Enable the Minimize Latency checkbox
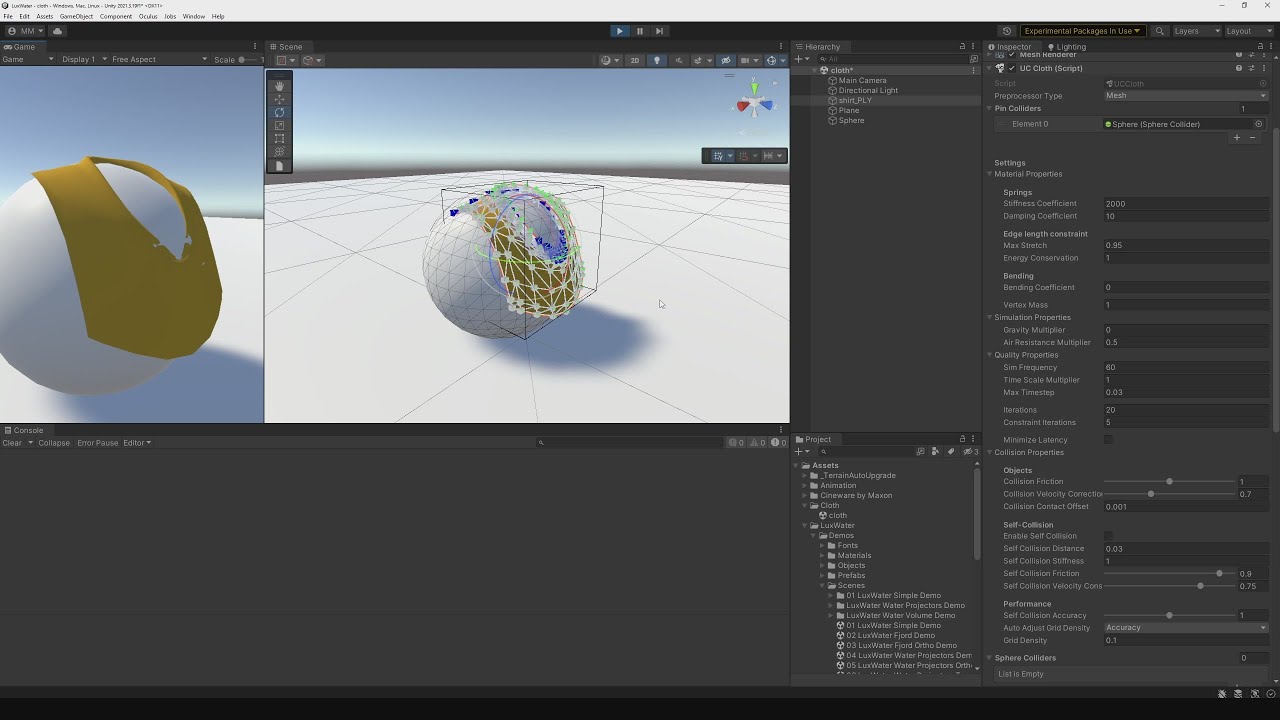 [1108, 440]
